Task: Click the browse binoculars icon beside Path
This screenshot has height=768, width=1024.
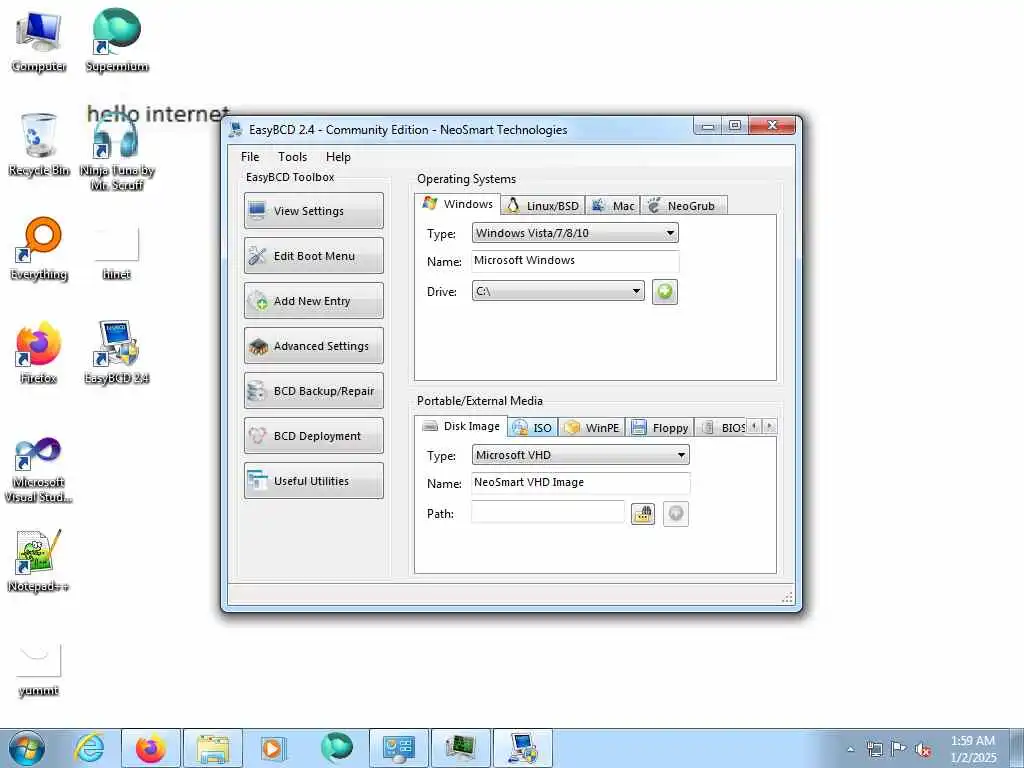Action: tap(643, 514)
